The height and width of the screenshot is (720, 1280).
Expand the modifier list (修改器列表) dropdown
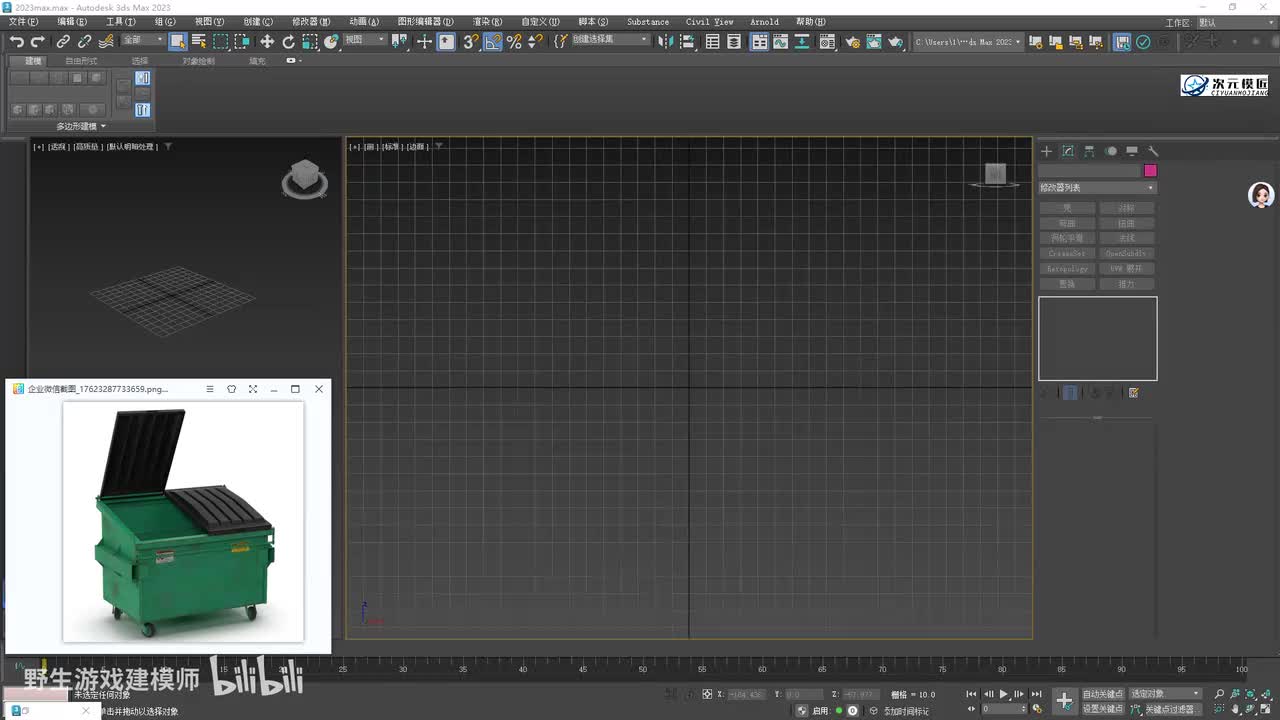[1097, 188]
